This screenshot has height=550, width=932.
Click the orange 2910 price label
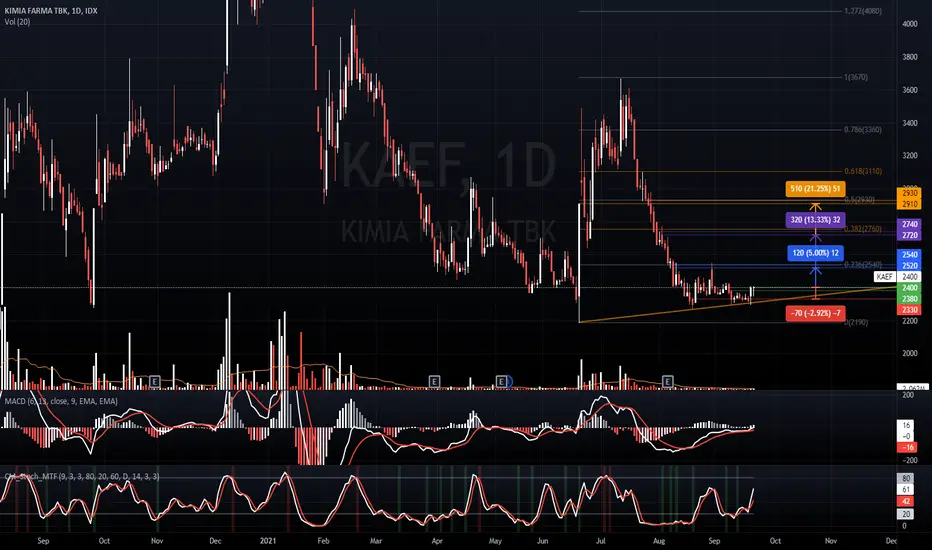pyautogui.click(x=909, y=204)
